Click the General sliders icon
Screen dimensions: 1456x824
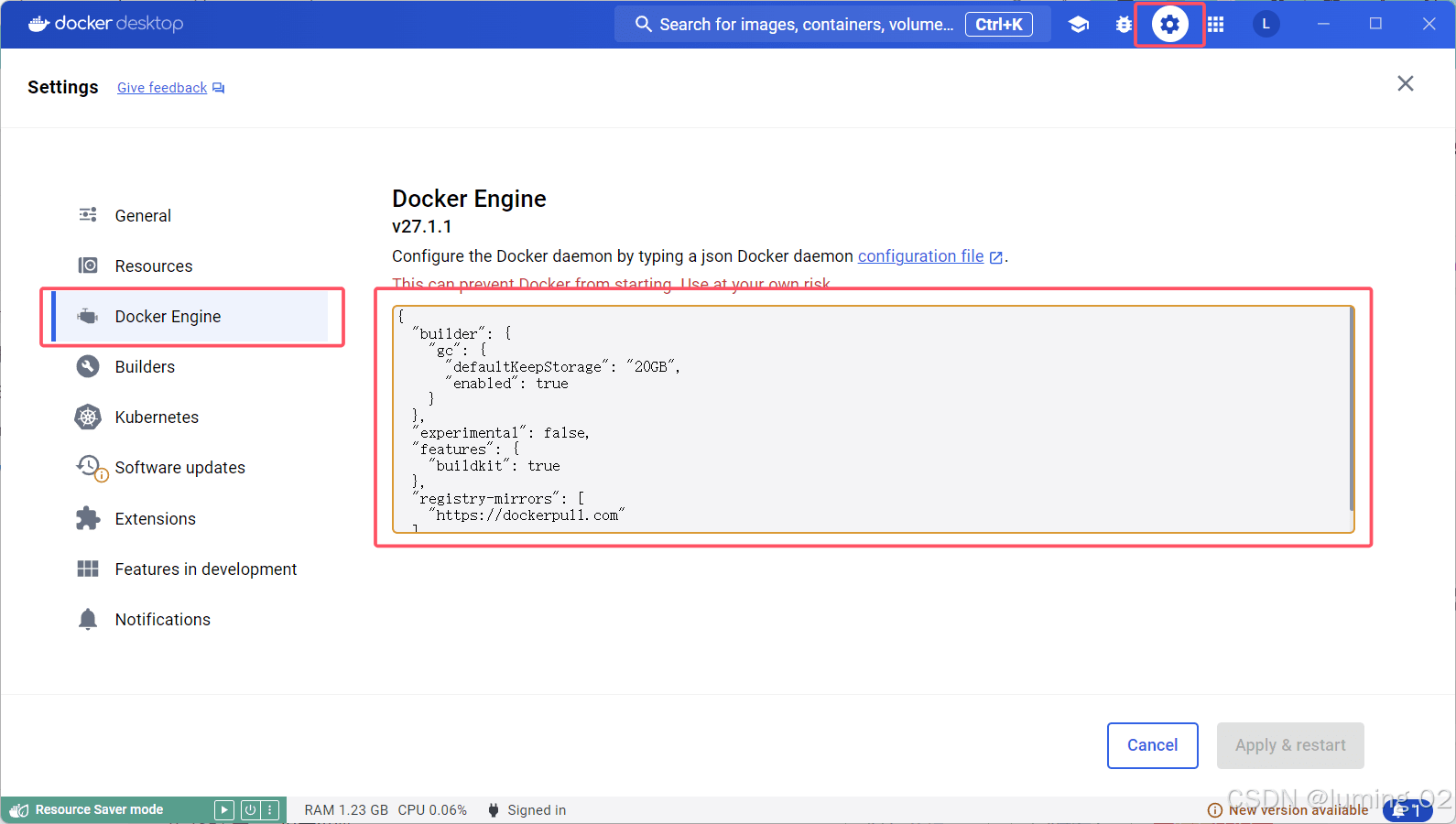click(x=88, y=215)
